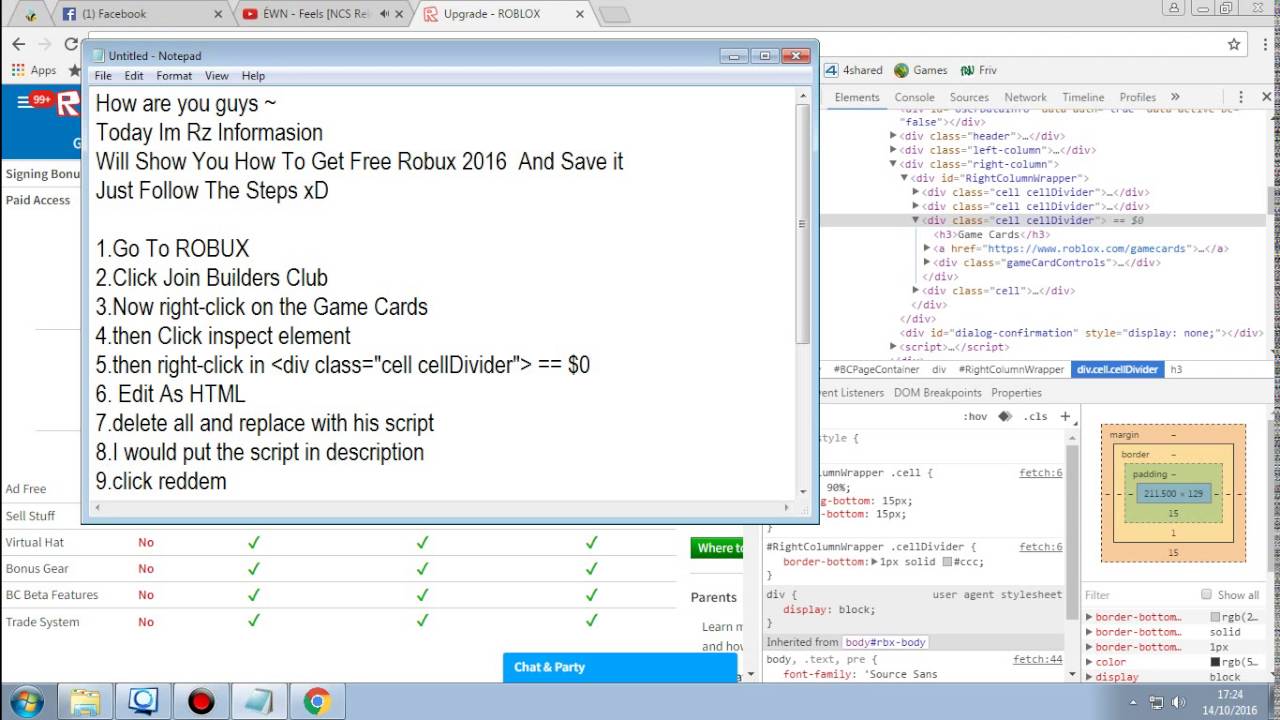
Task: Expand the div class="header" node
Action: tap(893, 136)
